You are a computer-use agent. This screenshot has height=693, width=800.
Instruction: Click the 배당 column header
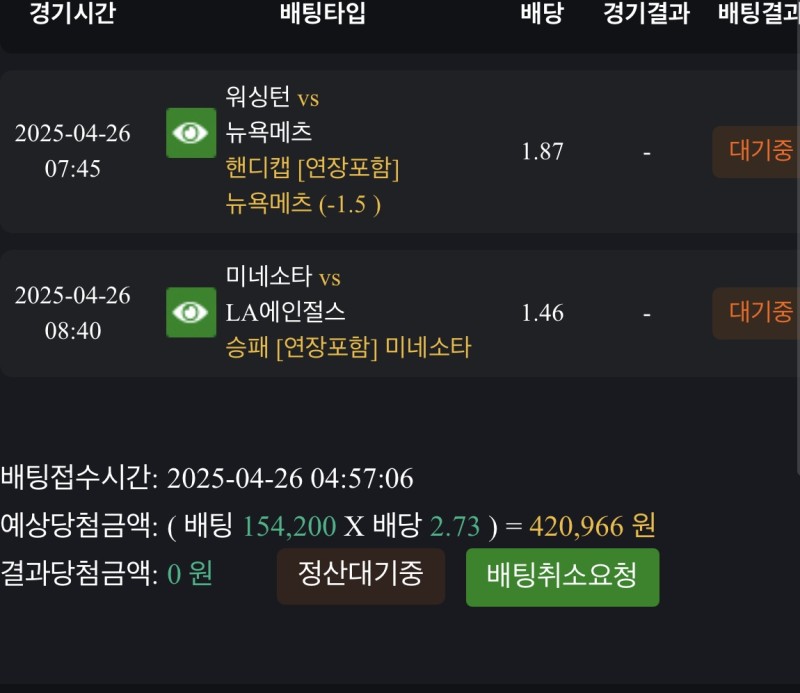coord(542,14)
